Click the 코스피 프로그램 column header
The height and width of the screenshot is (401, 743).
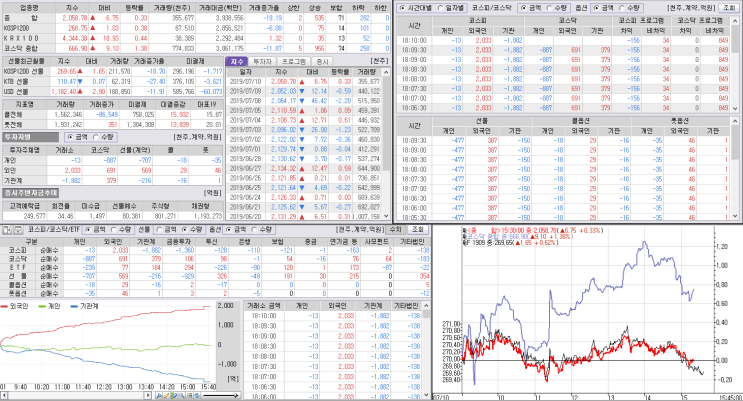click(641, 20)
